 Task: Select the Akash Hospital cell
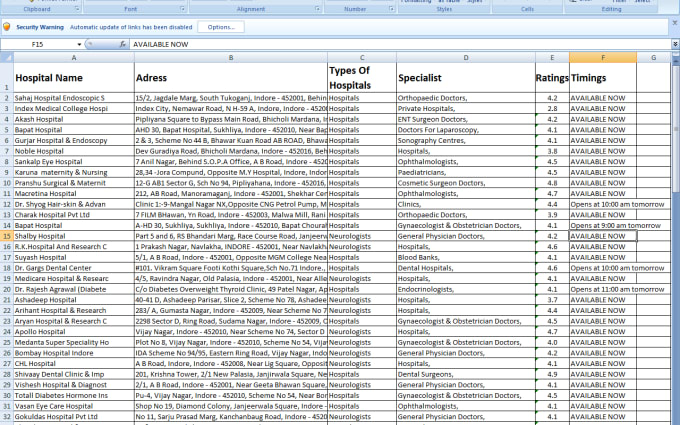[74, 119]
